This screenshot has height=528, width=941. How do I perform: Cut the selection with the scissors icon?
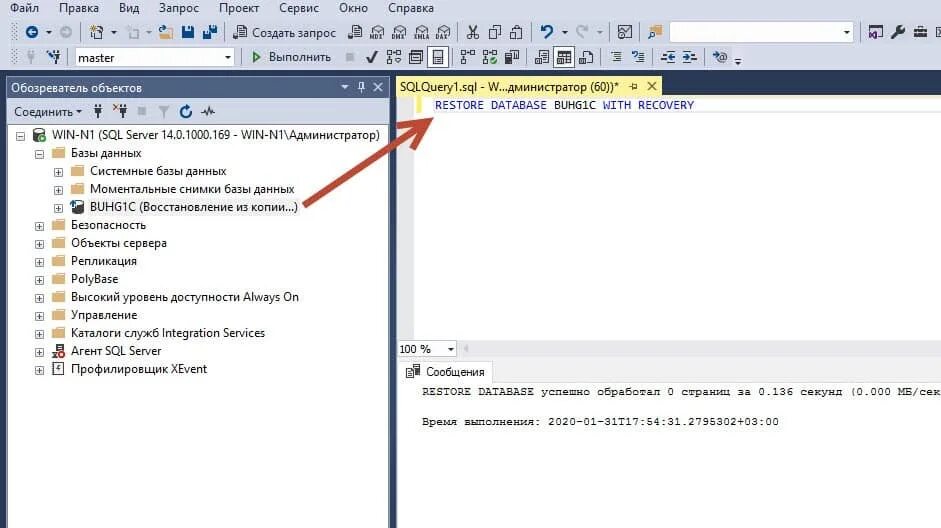[473, 32]
